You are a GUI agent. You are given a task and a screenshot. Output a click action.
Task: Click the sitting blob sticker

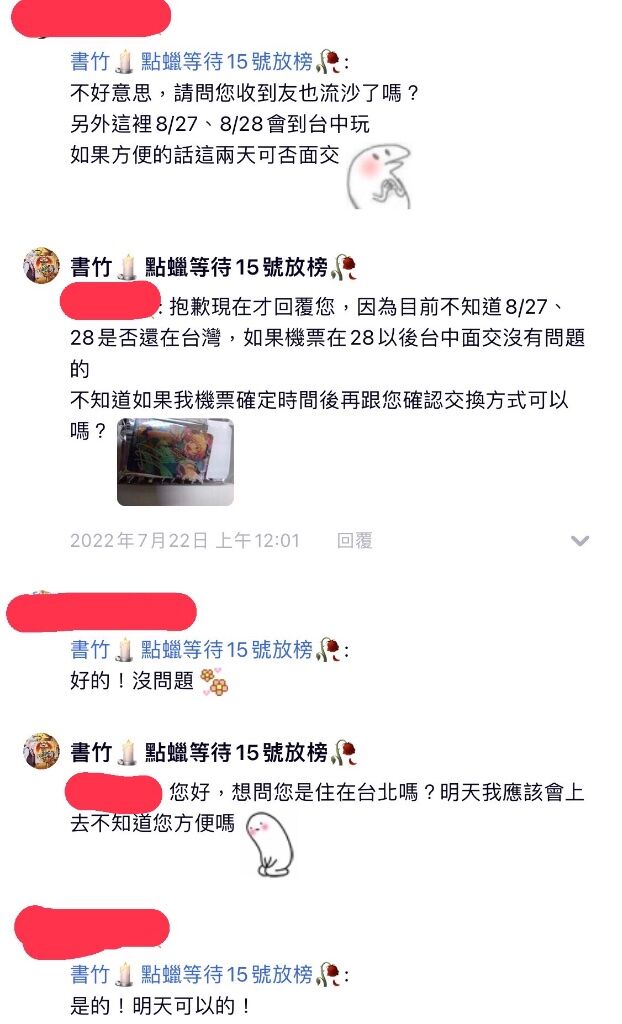pyautogui.click(x=269, y=844)
